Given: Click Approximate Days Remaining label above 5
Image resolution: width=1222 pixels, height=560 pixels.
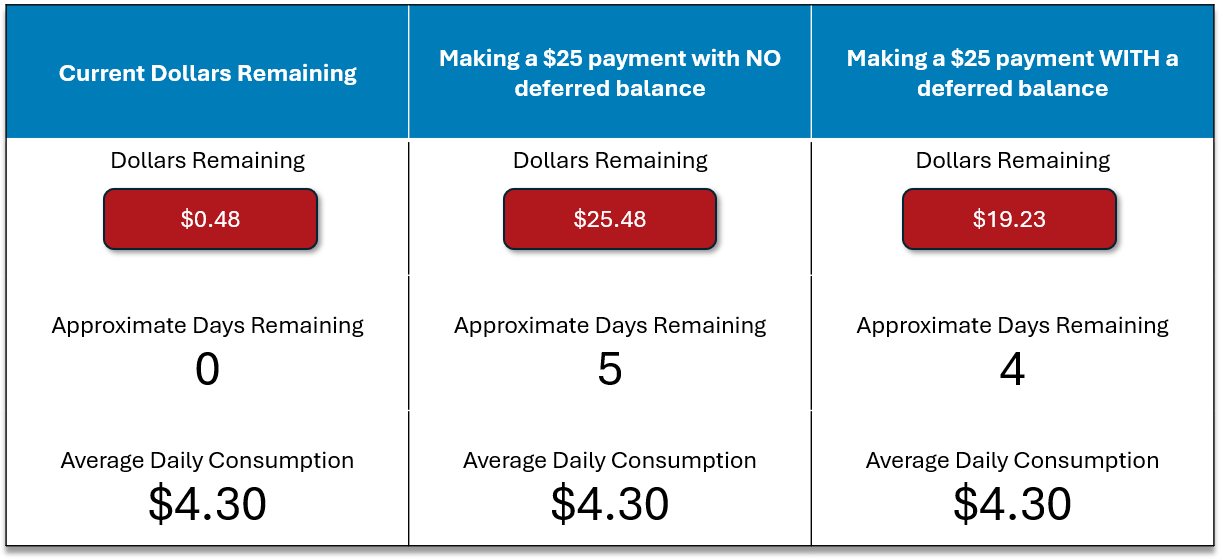Looking at the screenshot, I should [x=610, y=326].
